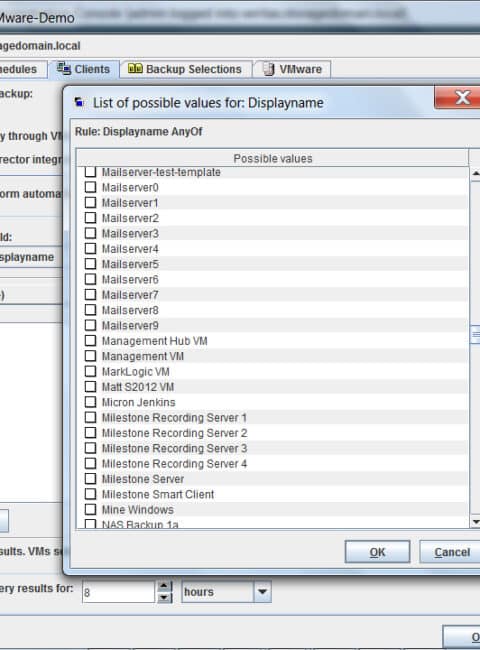Select the Mailserver3 checkbox
Viewport: 480px width, 650px height.
(x=90, y=233)
